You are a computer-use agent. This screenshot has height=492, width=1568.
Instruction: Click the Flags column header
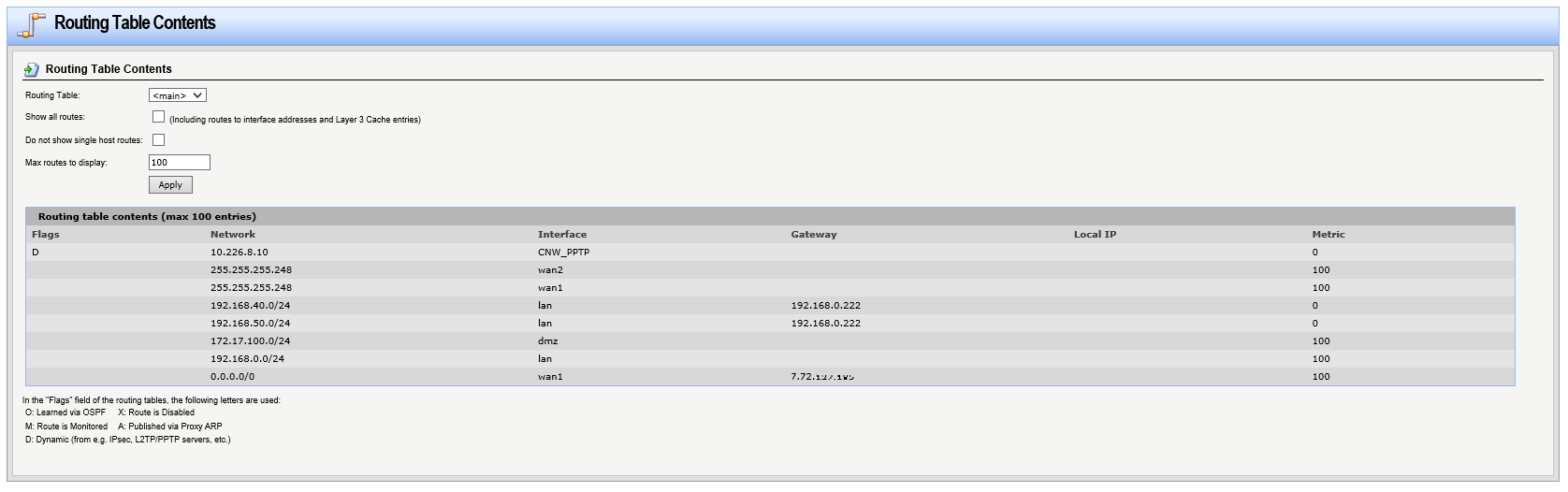point(45,235)
